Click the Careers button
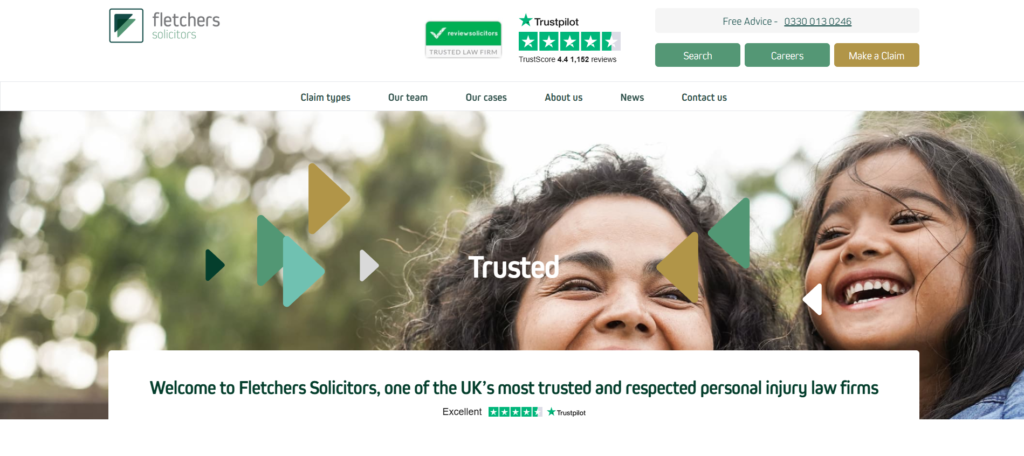 click(x=787, y=55)
